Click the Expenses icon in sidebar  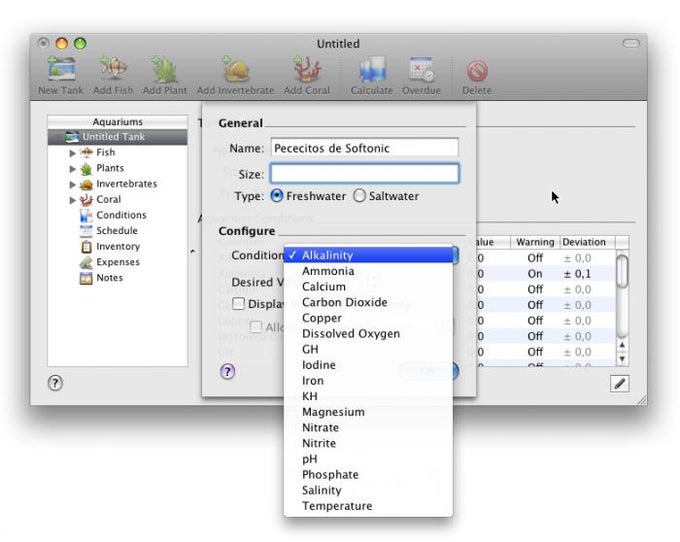(86, 262)
